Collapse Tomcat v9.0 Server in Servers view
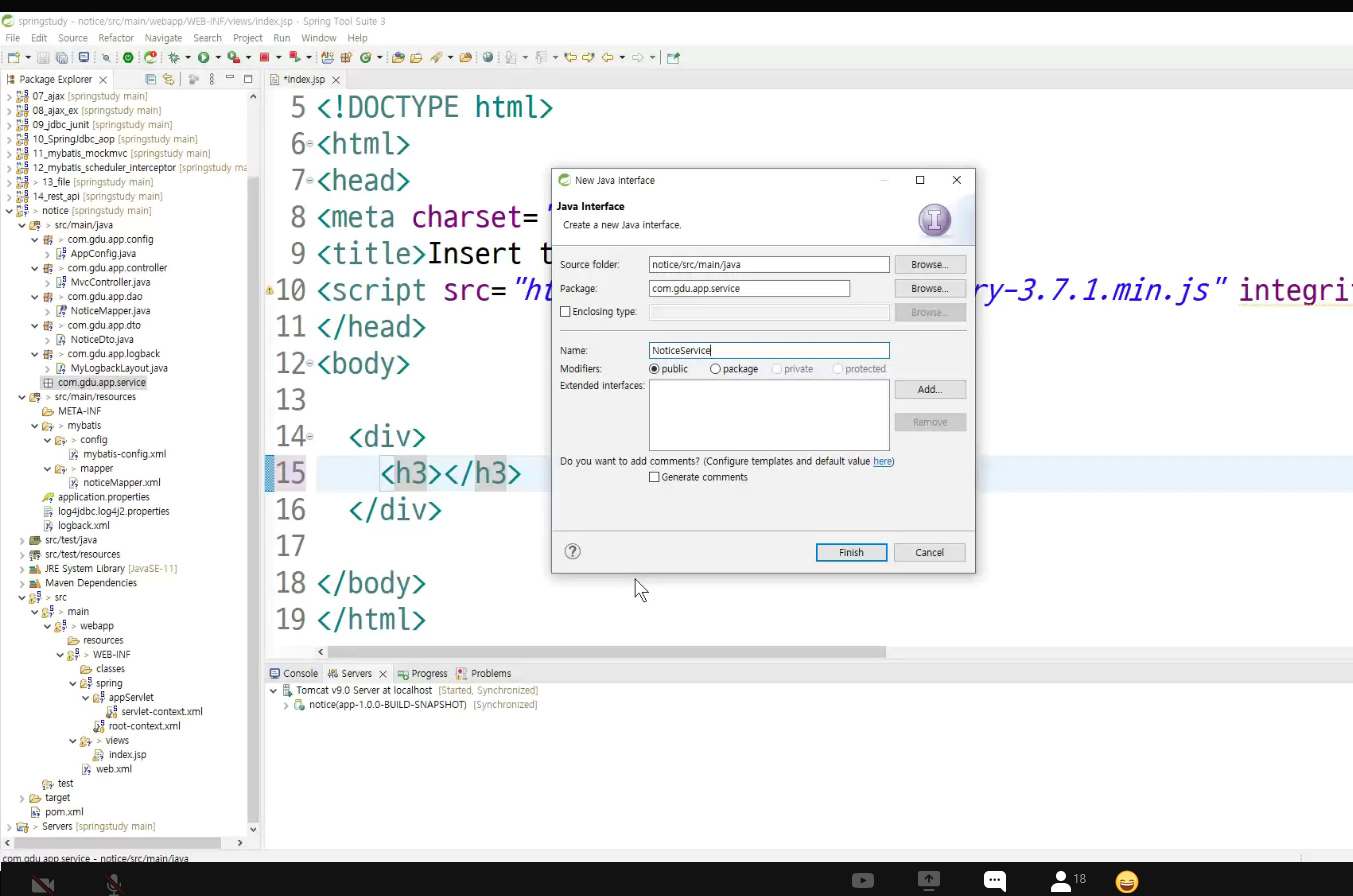The image size is (1353, 896). coord(274,690)
